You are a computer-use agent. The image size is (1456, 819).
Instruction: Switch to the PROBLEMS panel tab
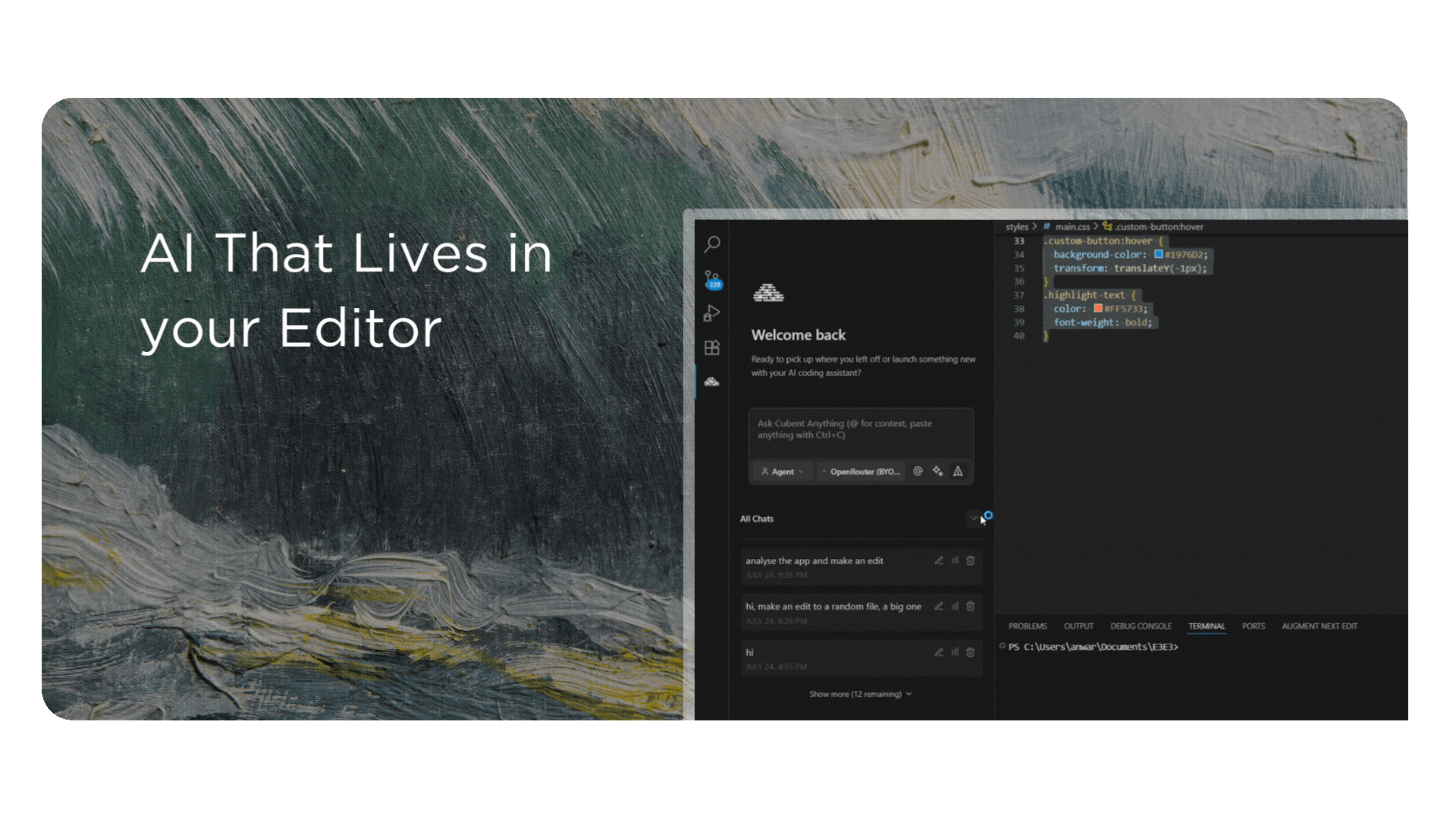click(x=1028, y=626)
